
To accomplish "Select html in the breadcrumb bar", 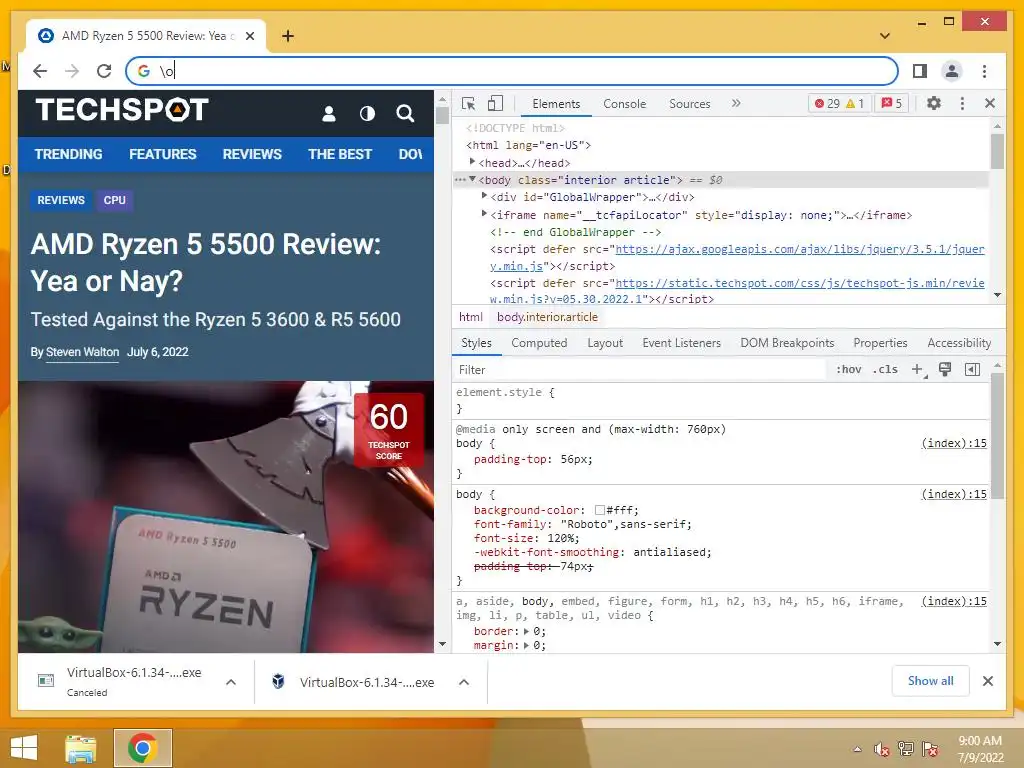I will pyautogui.click(x=470, y=317).
